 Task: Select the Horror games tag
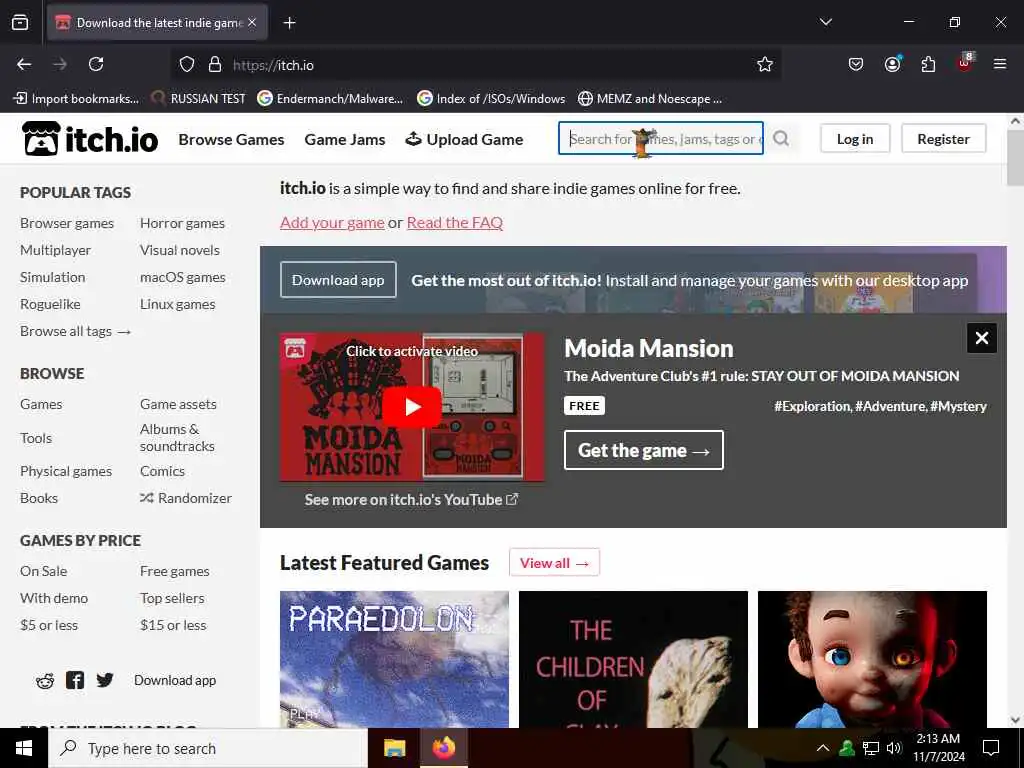point(182,223)
